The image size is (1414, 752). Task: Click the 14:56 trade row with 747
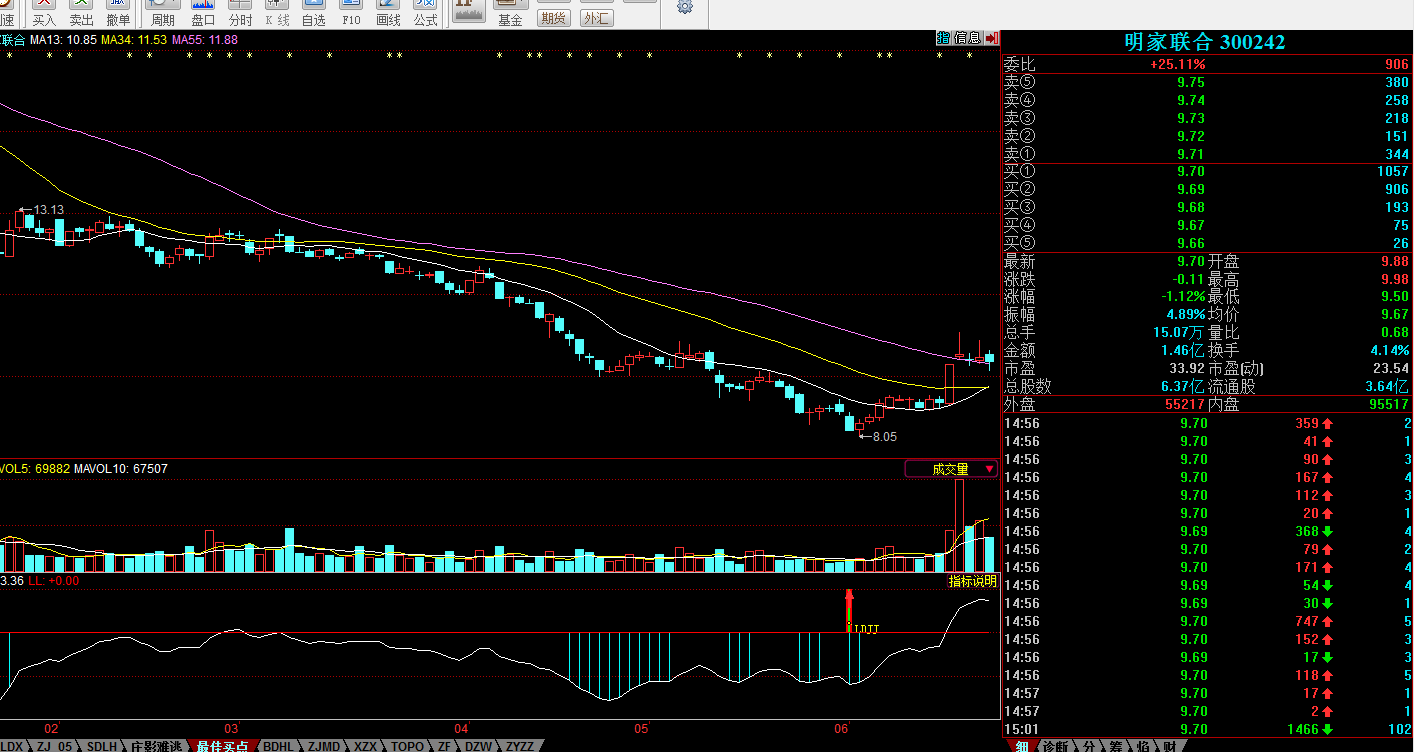[1206, 621]
